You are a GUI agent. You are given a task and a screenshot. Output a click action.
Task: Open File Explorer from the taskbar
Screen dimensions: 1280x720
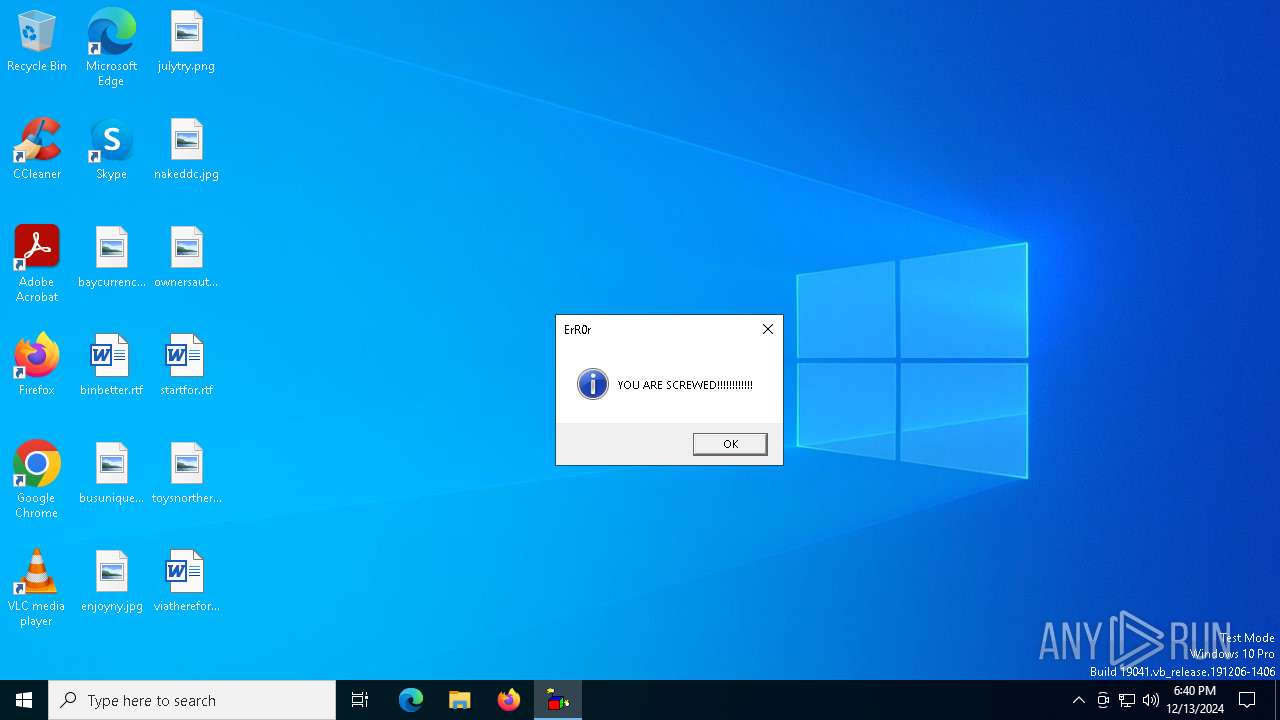[x=460, y=700]
